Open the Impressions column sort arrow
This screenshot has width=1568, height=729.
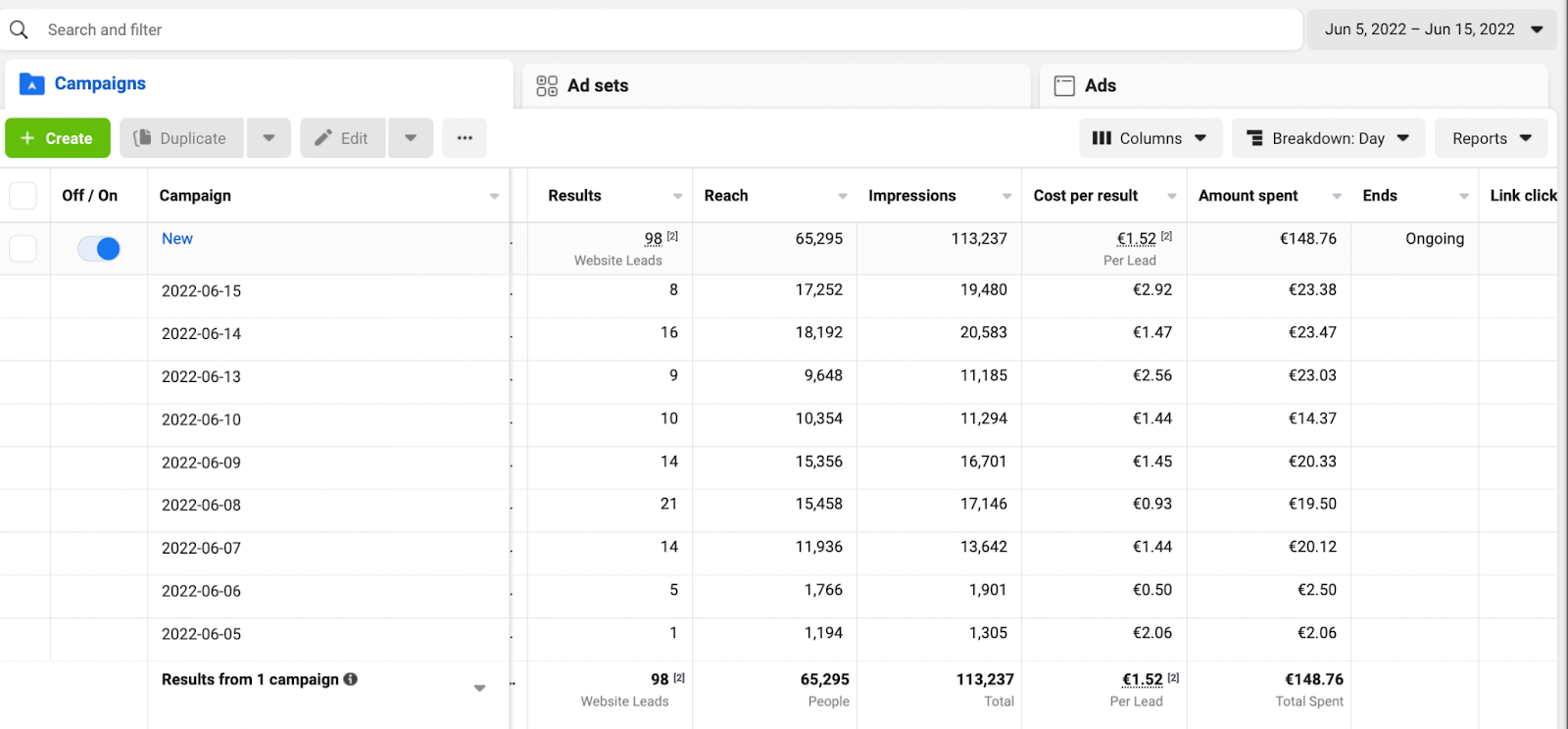1006,197
